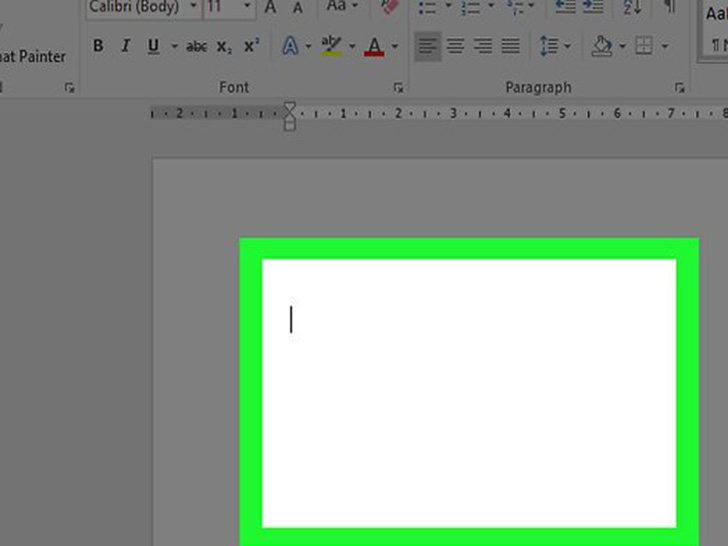Place cursor in the white document area
This screenshot has width=728, height=546.
click(469, 393)
